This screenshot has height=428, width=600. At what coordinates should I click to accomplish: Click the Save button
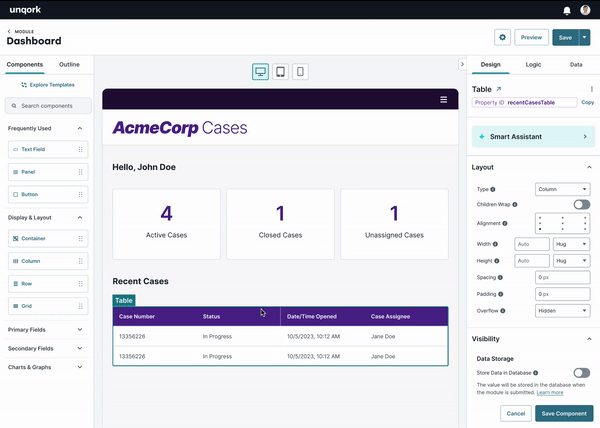pos(566,37)
